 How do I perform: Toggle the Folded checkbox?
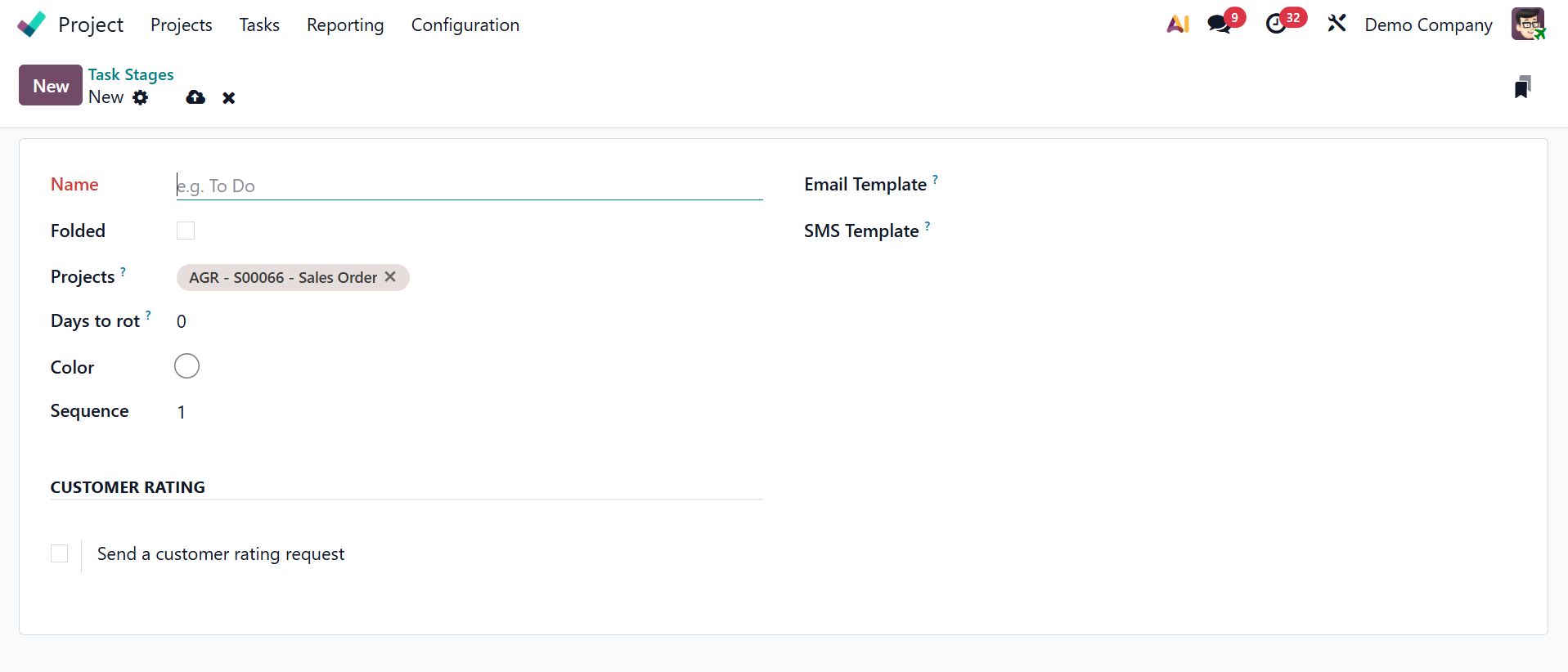(186, 231)
